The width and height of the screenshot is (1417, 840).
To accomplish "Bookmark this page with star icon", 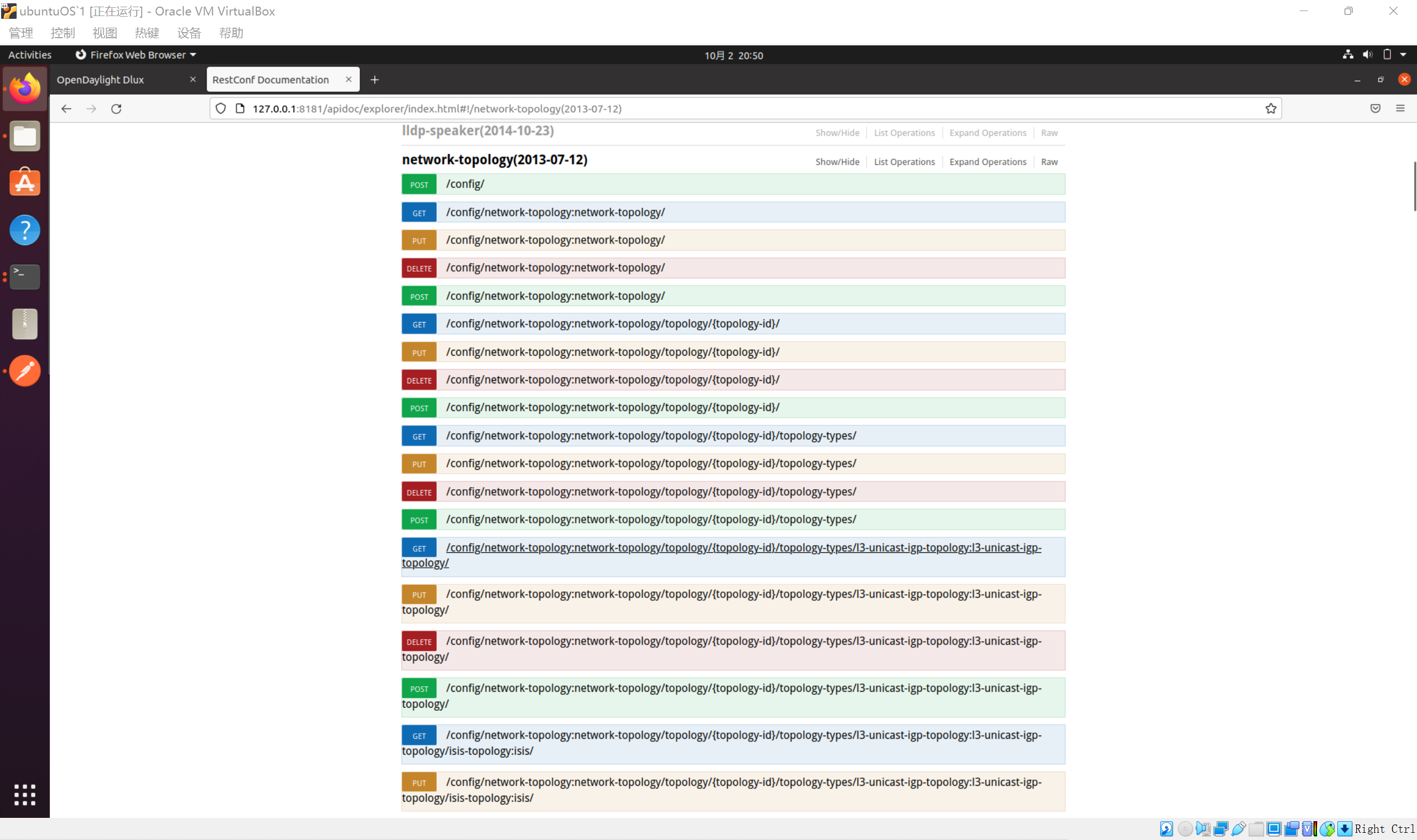I will coord(1270,108).
